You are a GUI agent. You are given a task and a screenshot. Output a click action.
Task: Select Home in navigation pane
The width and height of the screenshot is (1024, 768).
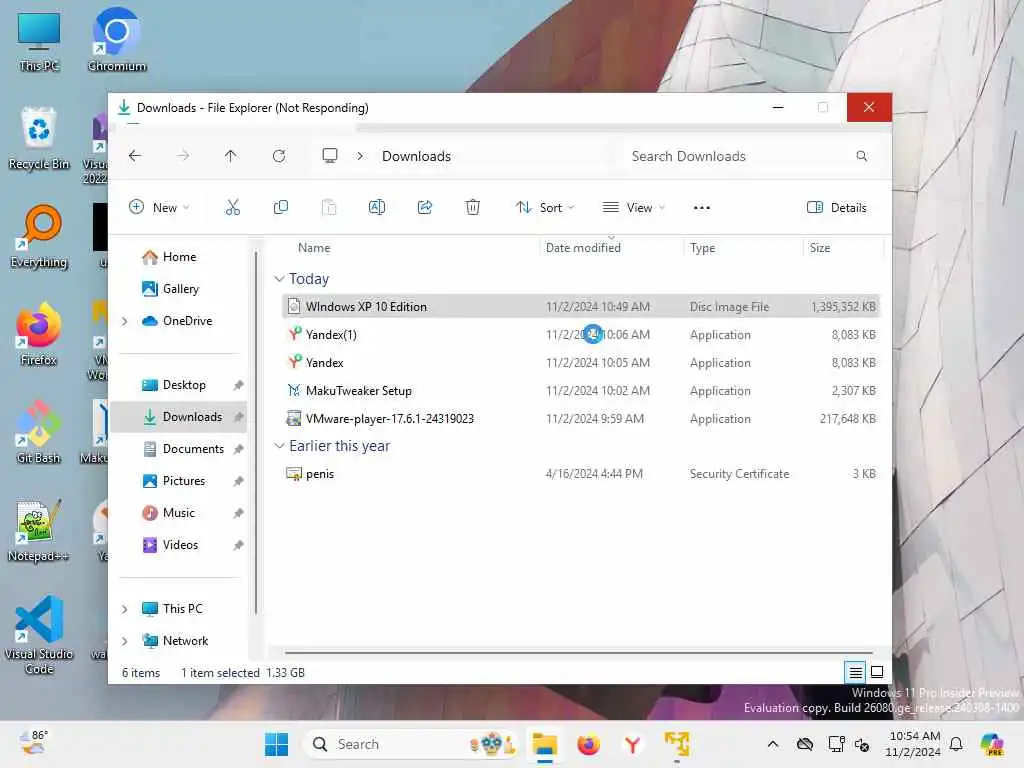coord(178,257)
